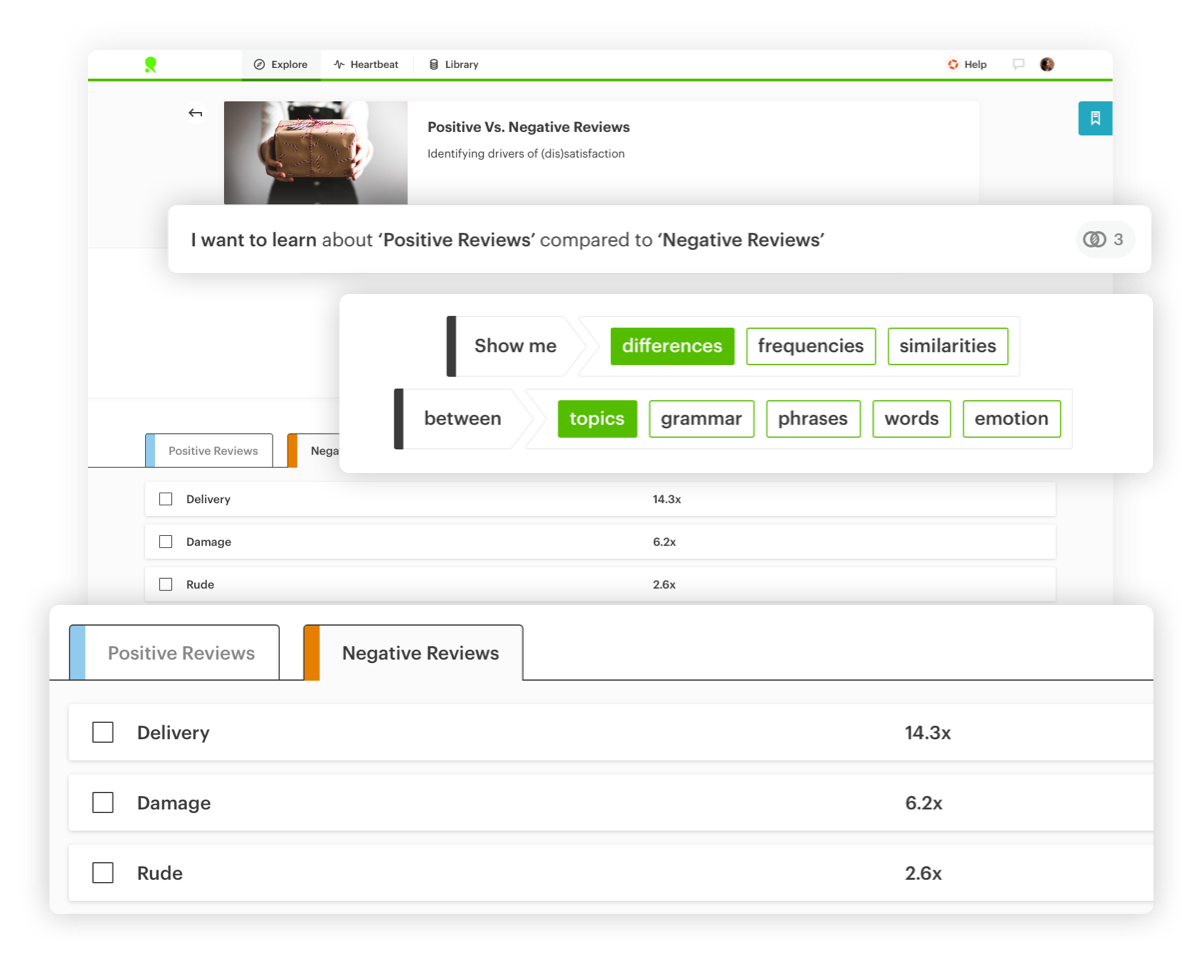Switch to small Positive Reviews tab in background
This screenshot has height=964, width=1202.
pyautogui.click(x=209, y=451)
